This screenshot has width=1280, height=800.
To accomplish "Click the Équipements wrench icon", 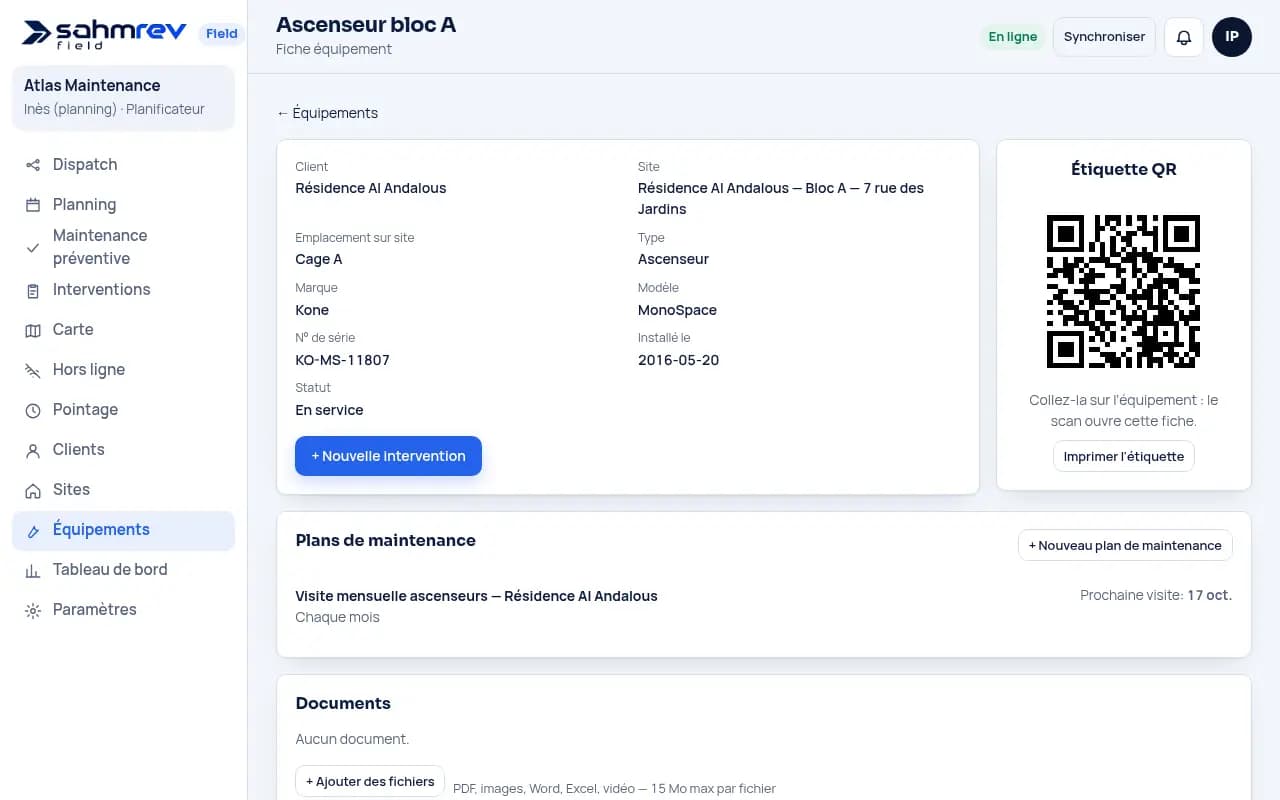I will pos(33,530).
